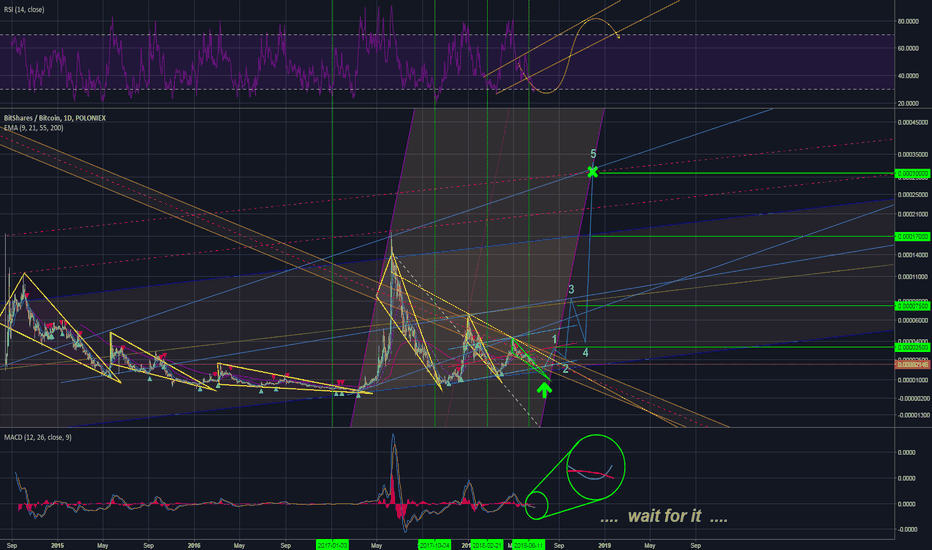Image resolution: width=932 pixels, height=550 pixels.
Task: Click the 2018-02-21 date marker
Action: click(487, 545)
